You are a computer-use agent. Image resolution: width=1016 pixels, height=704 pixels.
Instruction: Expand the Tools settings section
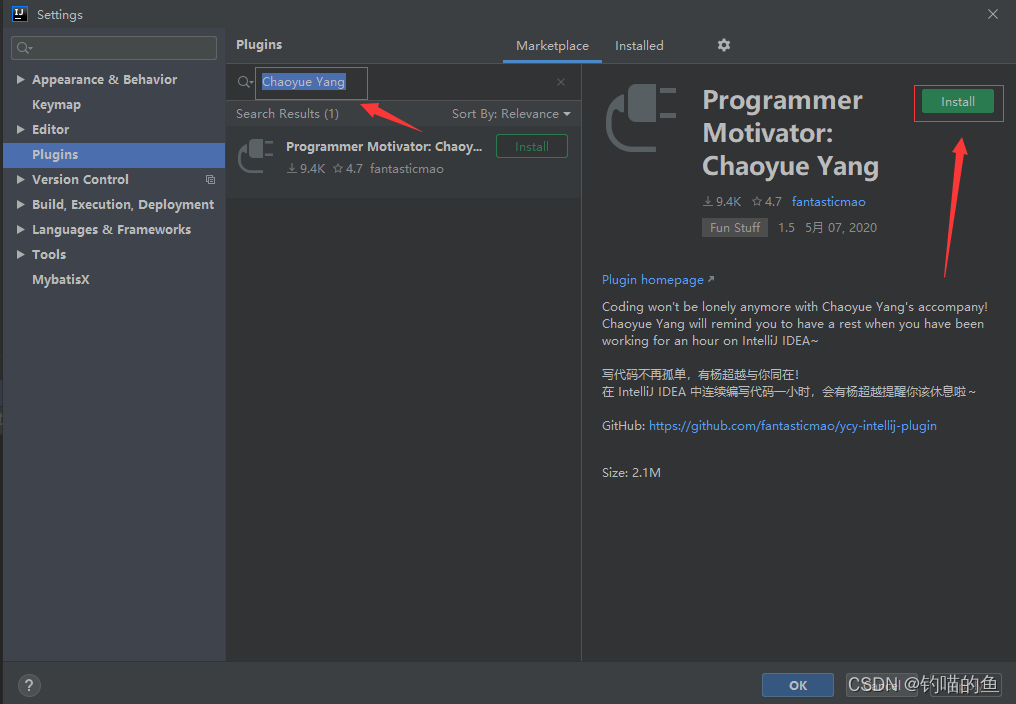pos(21,254)
